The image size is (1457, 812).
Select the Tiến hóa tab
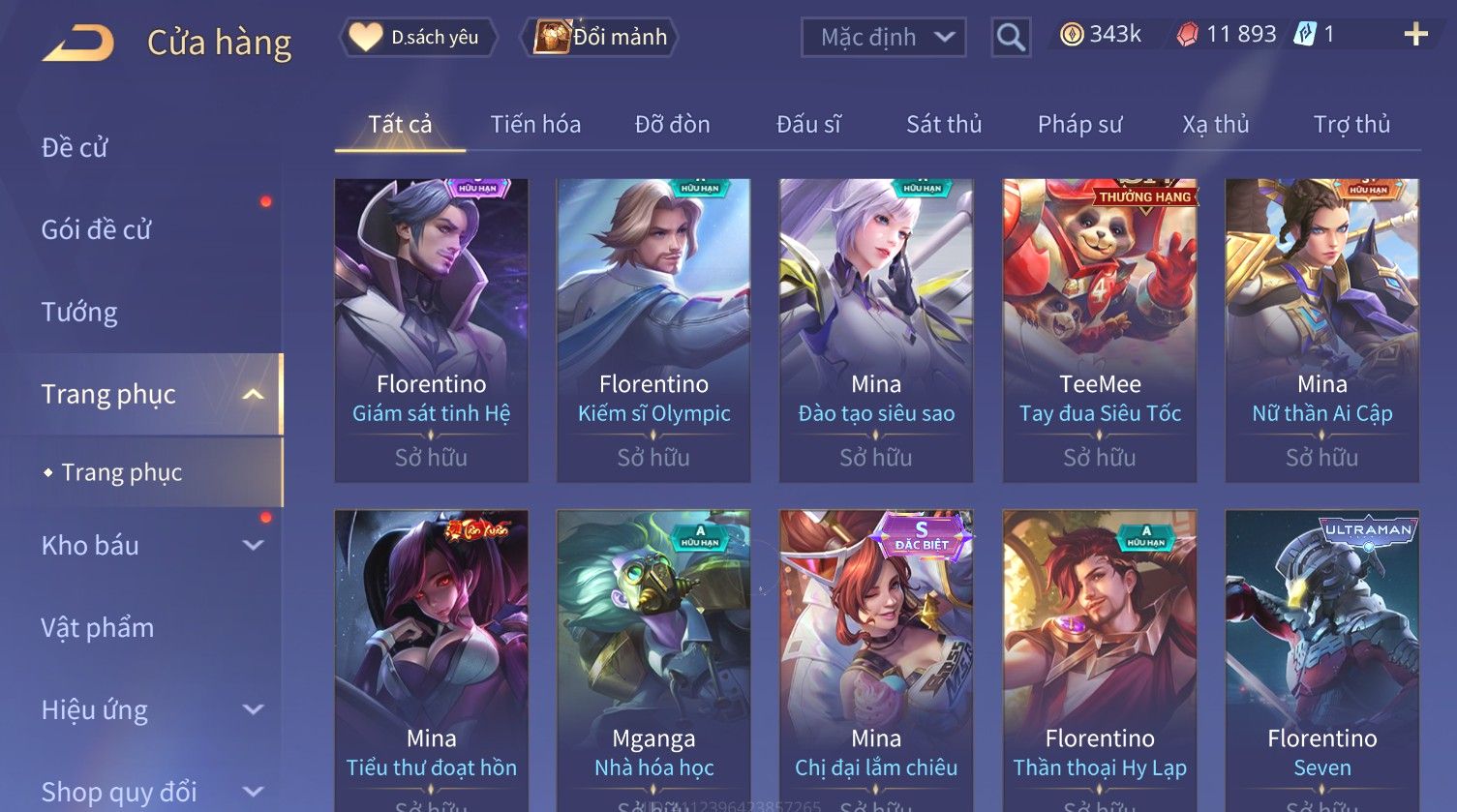coord(535,124)
